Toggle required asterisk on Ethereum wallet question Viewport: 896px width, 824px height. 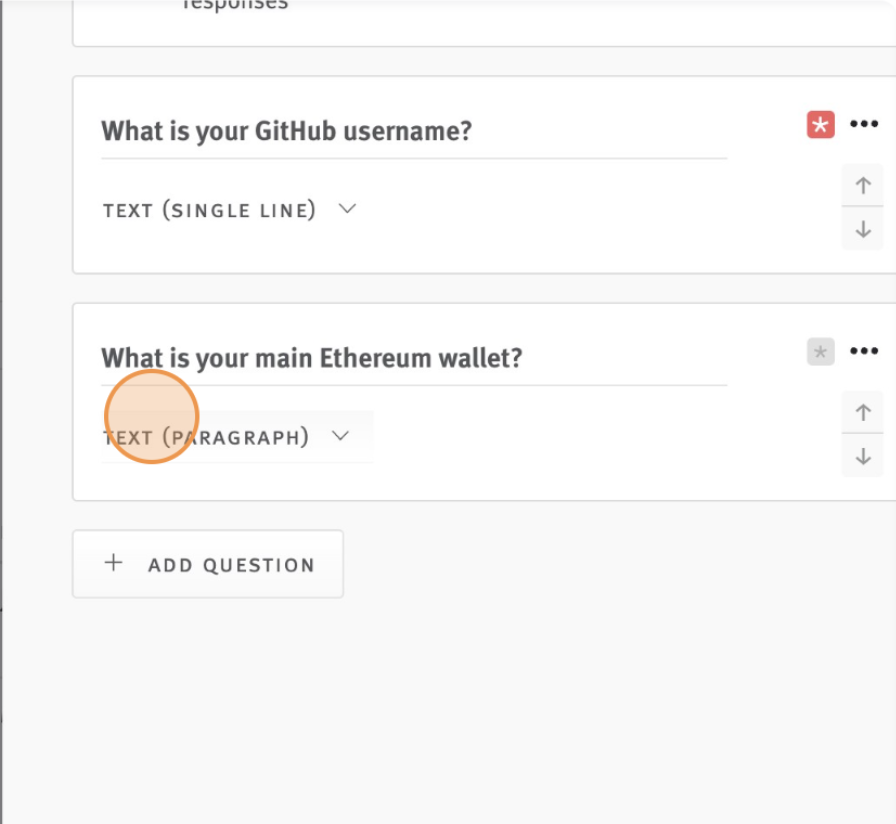[x=821, y=351]
